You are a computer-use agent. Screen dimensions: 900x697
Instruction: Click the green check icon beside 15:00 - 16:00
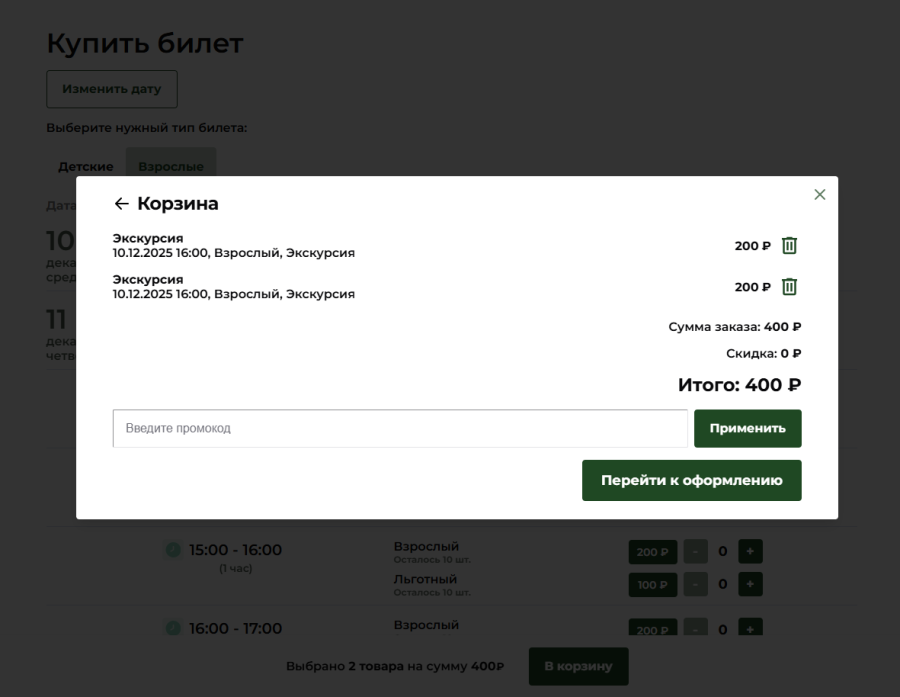172,550
